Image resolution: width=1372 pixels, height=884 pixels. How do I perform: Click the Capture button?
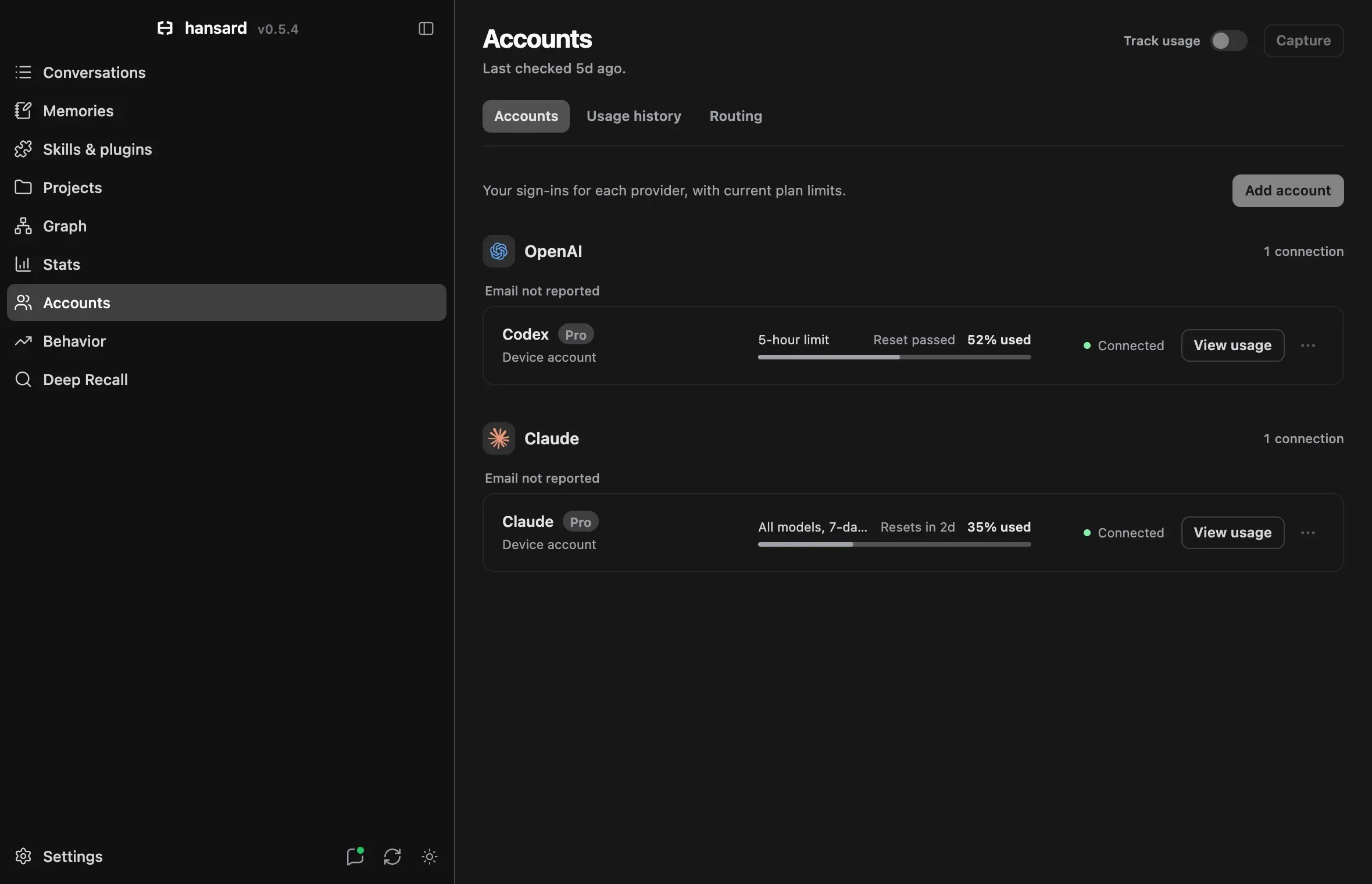click(1303, 41)
